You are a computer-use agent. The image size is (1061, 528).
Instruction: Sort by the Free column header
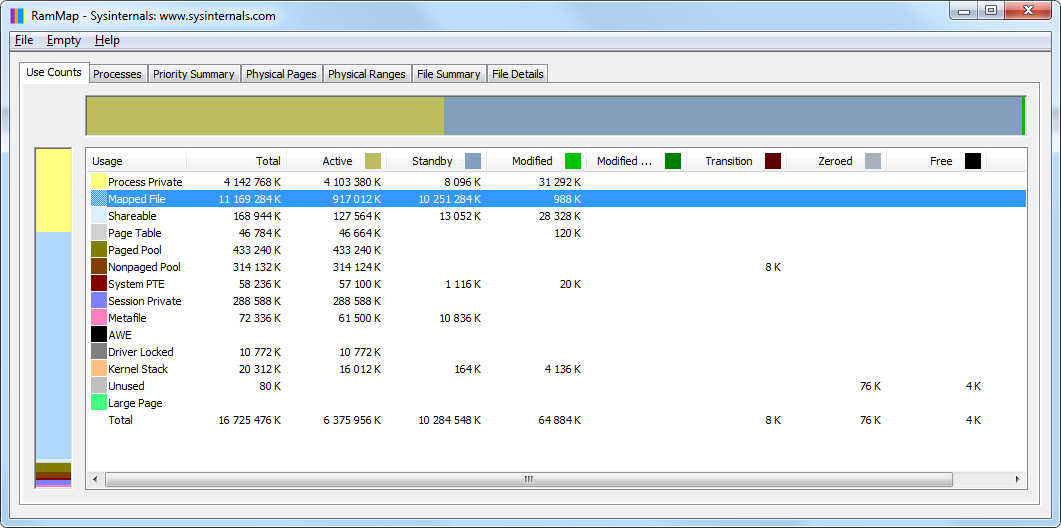click(x=937, y=161)
